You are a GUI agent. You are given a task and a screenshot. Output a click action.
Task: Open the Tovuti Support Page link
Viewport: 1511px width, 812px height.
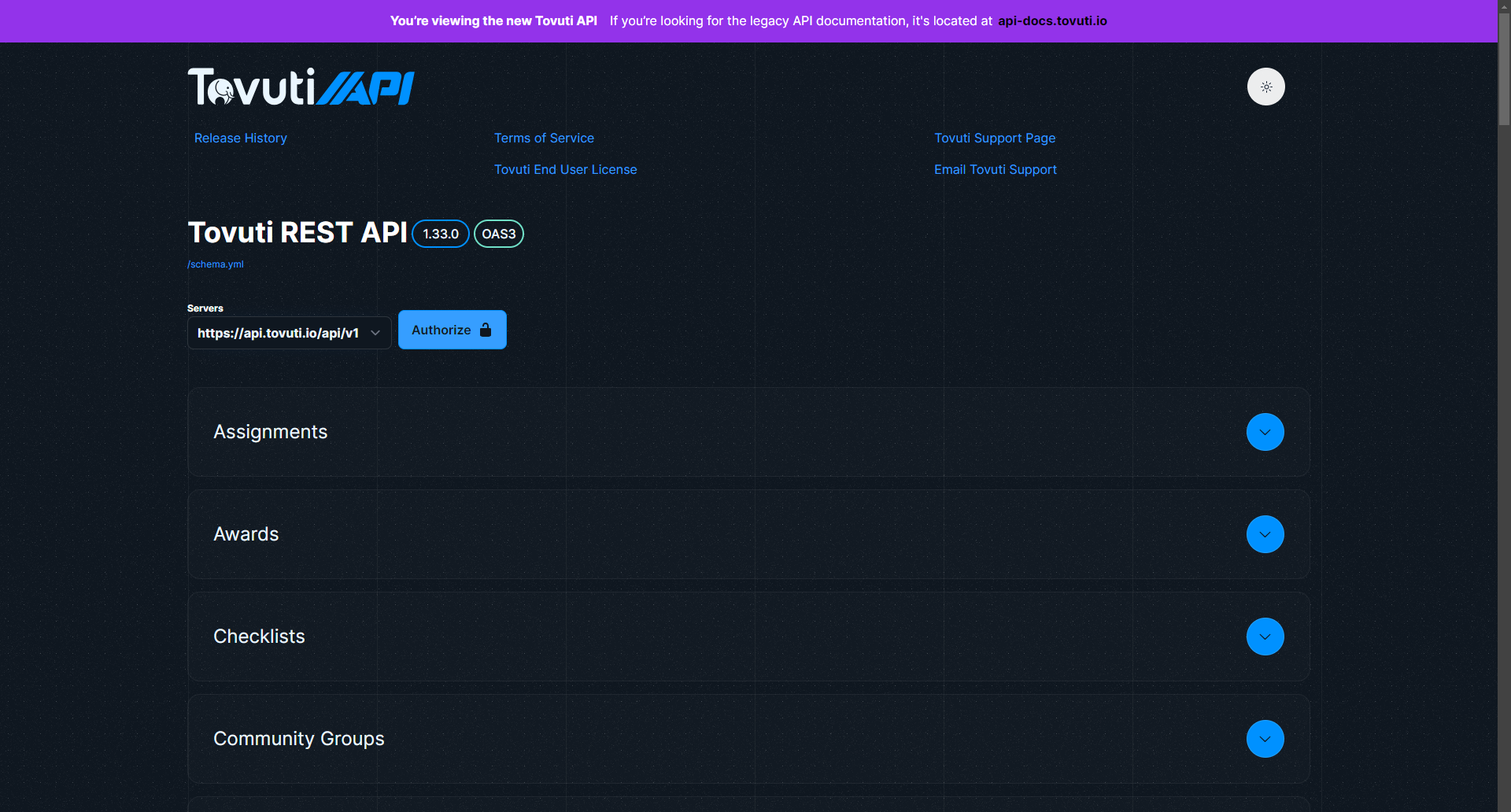pos(995,138)
